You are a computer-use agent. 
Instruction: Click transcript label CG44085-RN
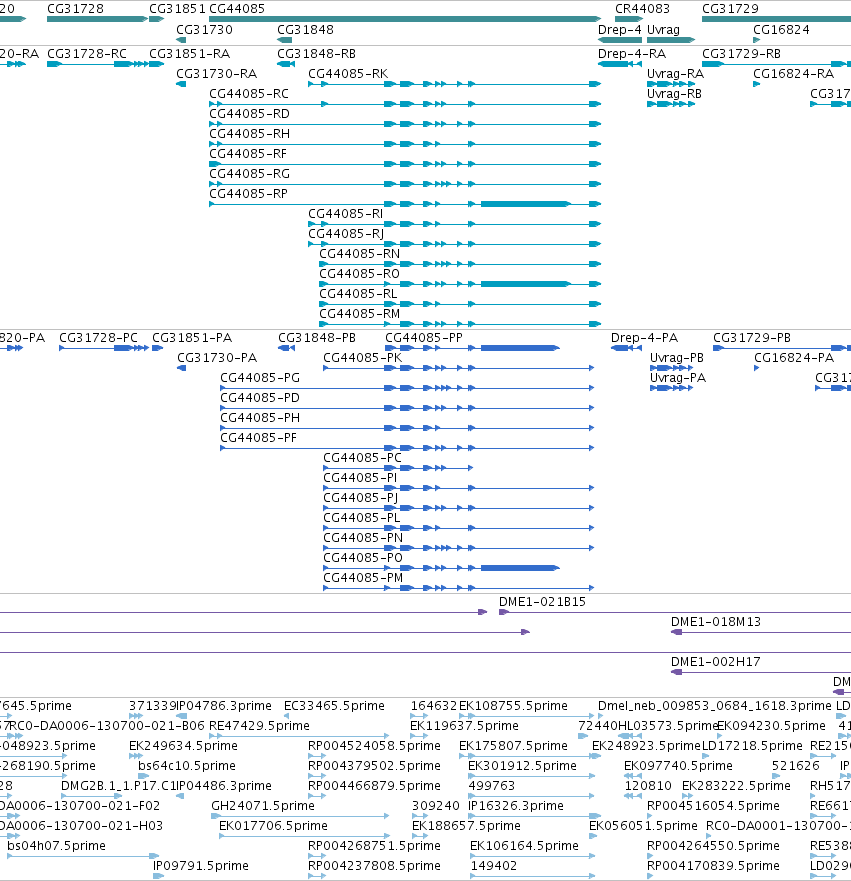[359, 254]
